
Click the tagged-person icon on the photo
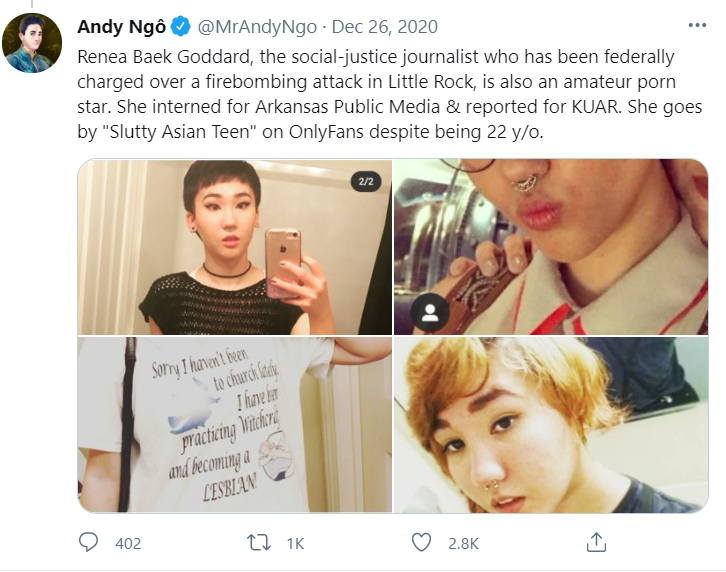pyautogui.click(x=430, y=313)
